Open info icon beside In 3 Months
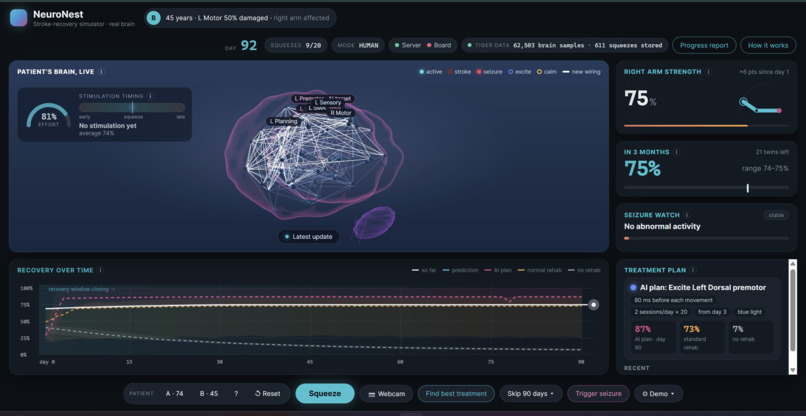The image size is (806, 416). pyautogui.click(x=676, y=152)
